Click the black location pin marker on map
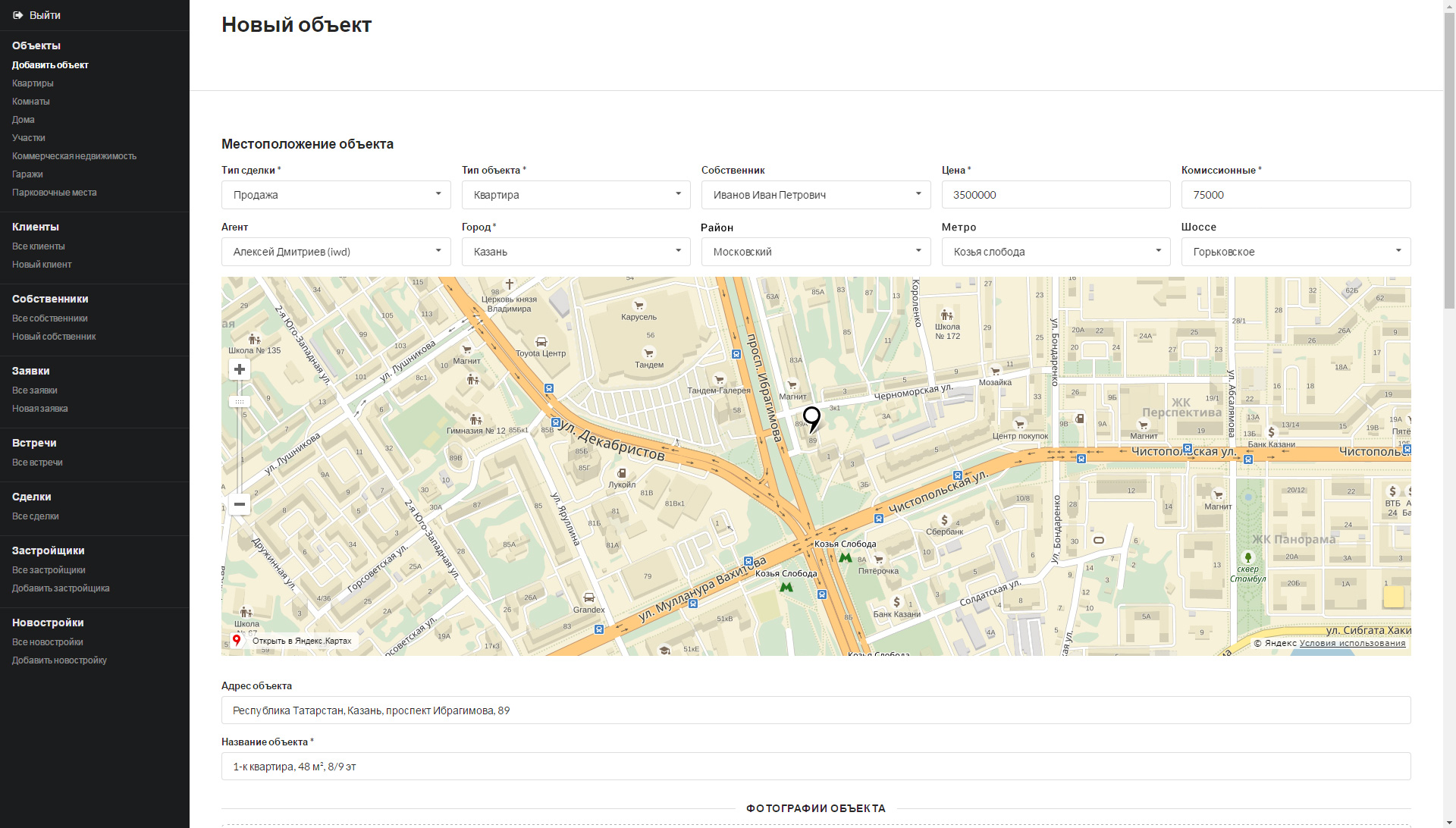The height and width of the screenshot is (828, 1456). click(811, 418)
